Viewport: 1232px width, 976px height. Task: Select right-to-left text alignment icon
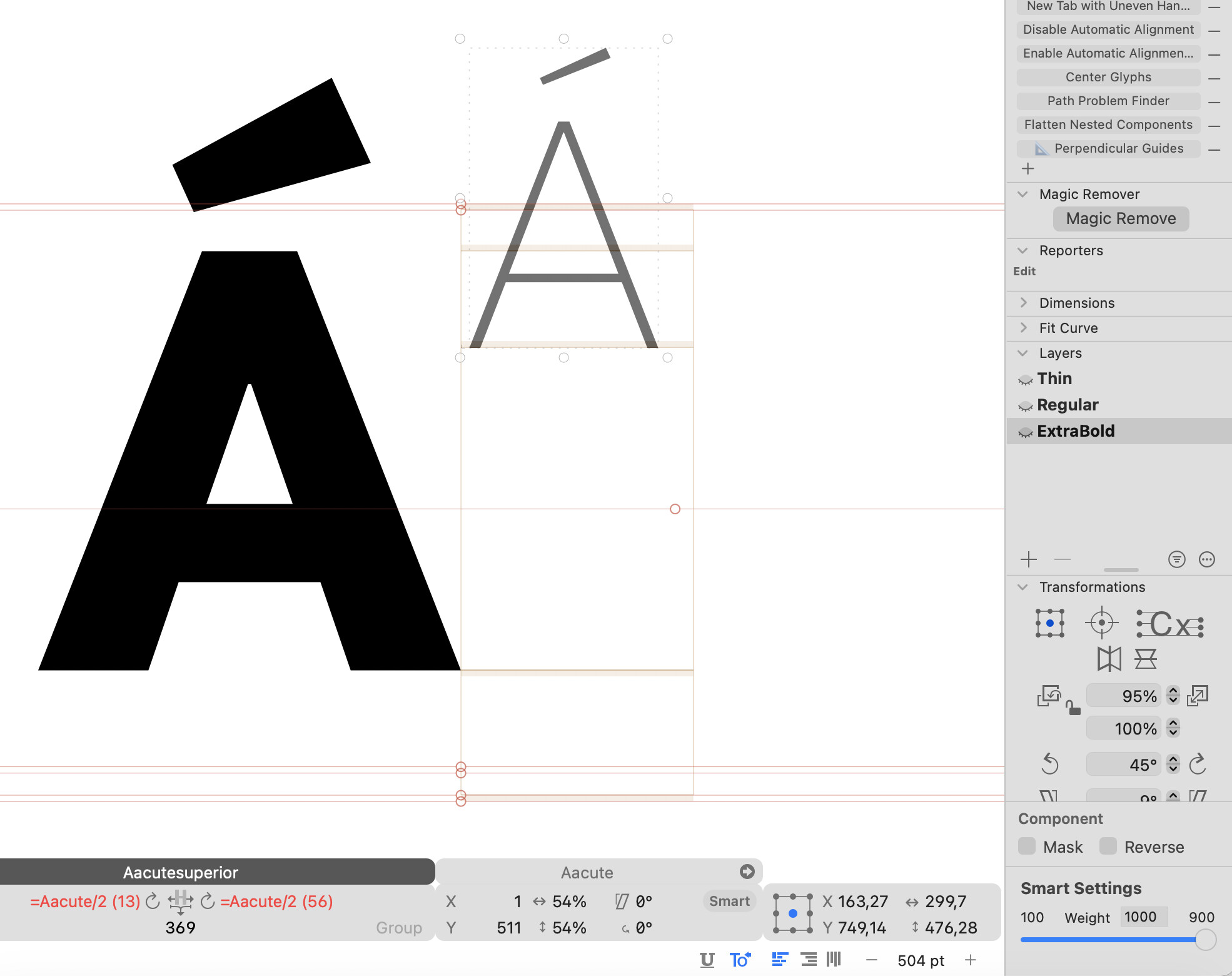click(x=809, y=960)
